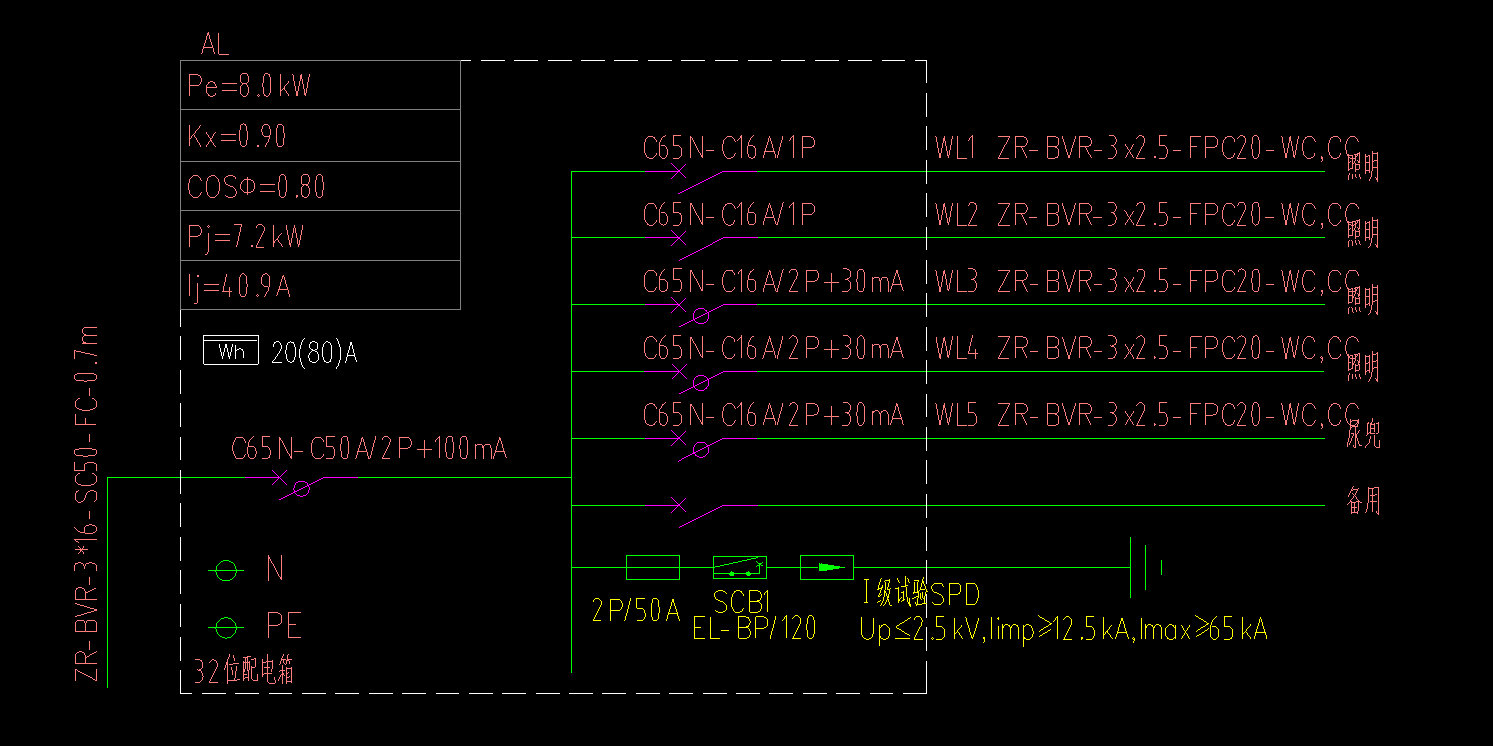Select the green 2P/50A fuse rectangle
Image resolution: width=1493 pixels, height=746 pixels.
click(x=652, y=567)
